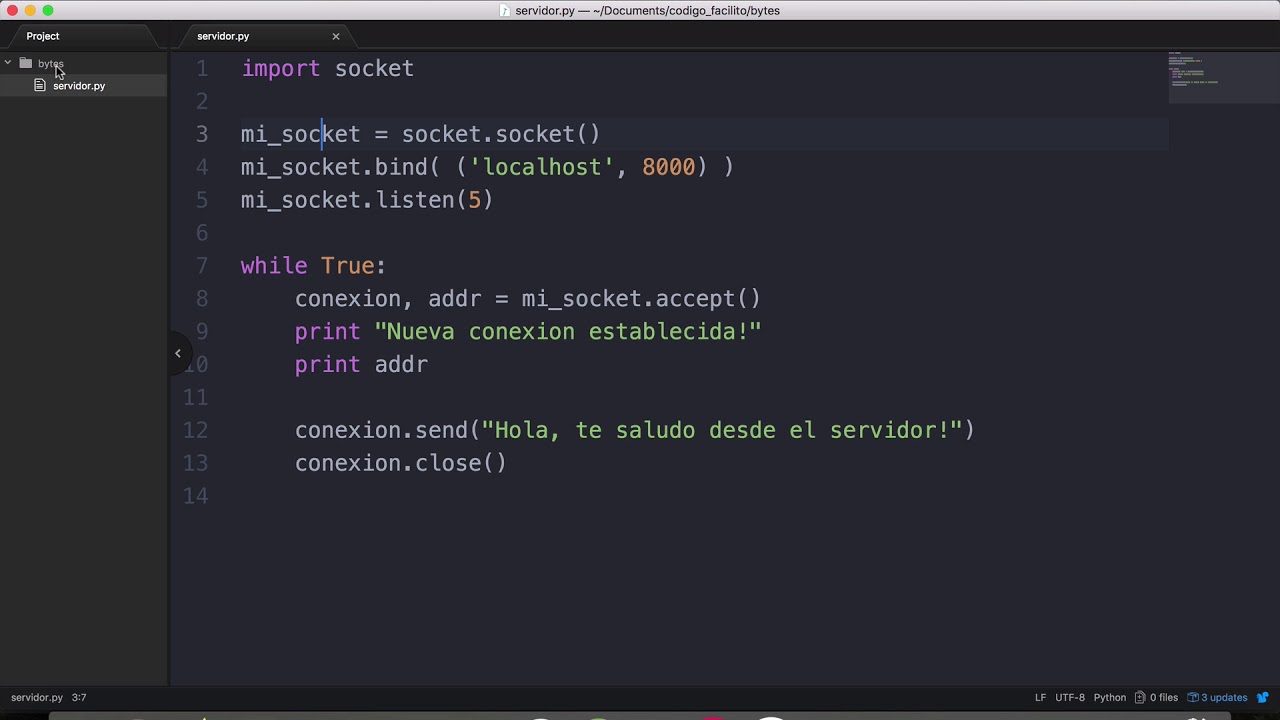Image resolution: width=1280 pixels, height=720 pixels.
Task: Click line number 12 in the gutter
Action: pyautogui.click(x=196, y=430)
